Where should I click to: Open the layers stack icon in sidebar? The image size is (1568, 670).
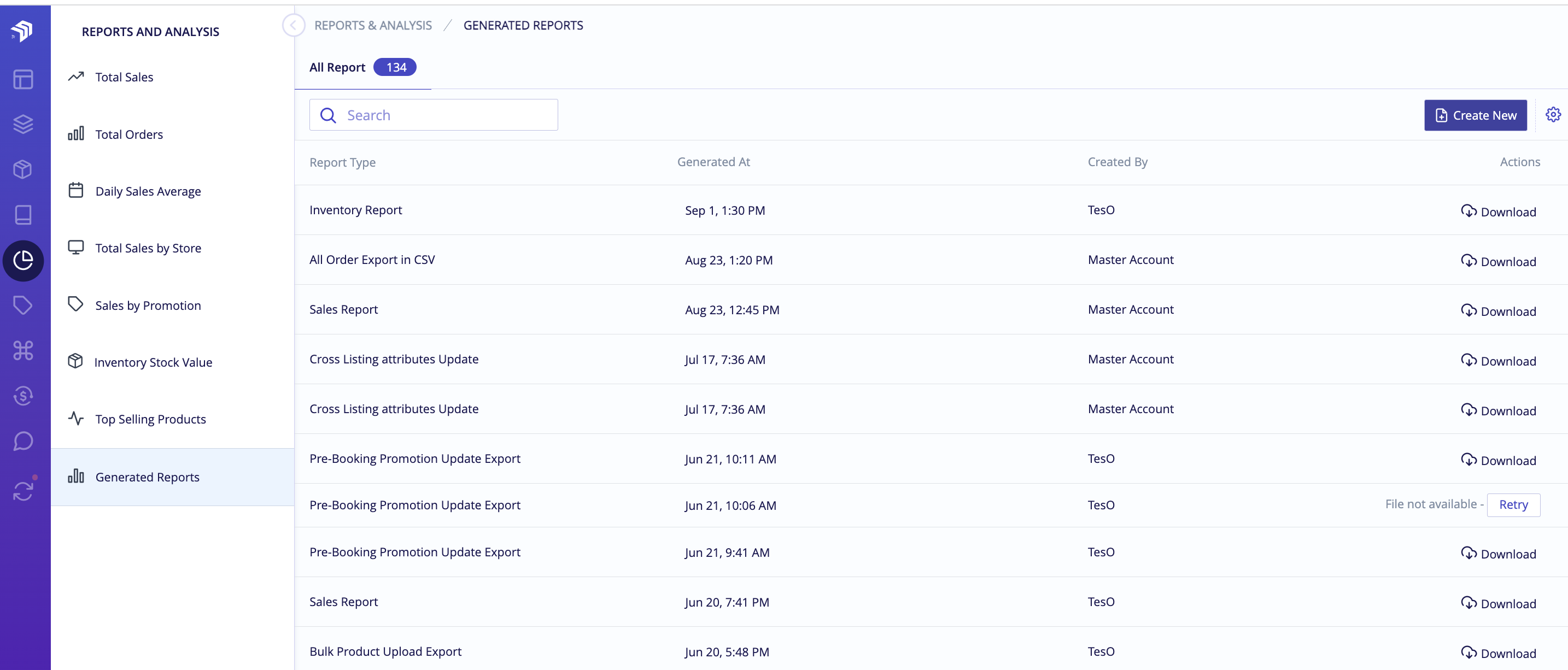pyautogui.click(x=23, y=124)
